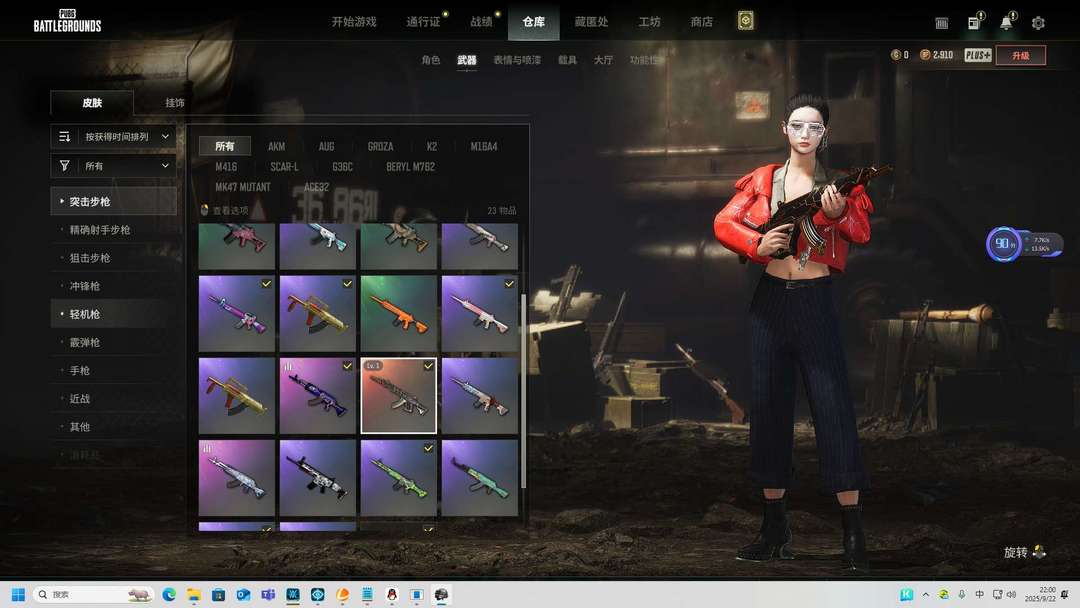The height and width of the screenshot is (608, 1080).
Task: Click the microphone icon in the system tray
Action: click(x=962, y=594)
